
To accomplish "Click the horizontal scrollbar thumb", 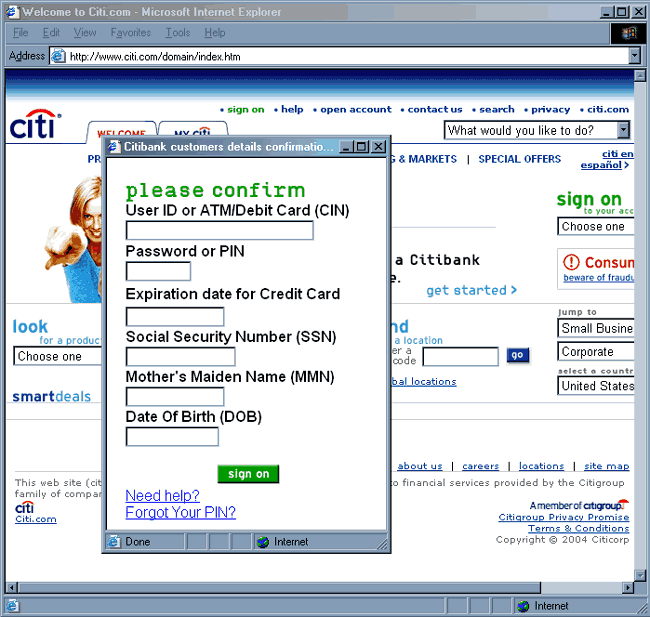I will tap(279, 587).
